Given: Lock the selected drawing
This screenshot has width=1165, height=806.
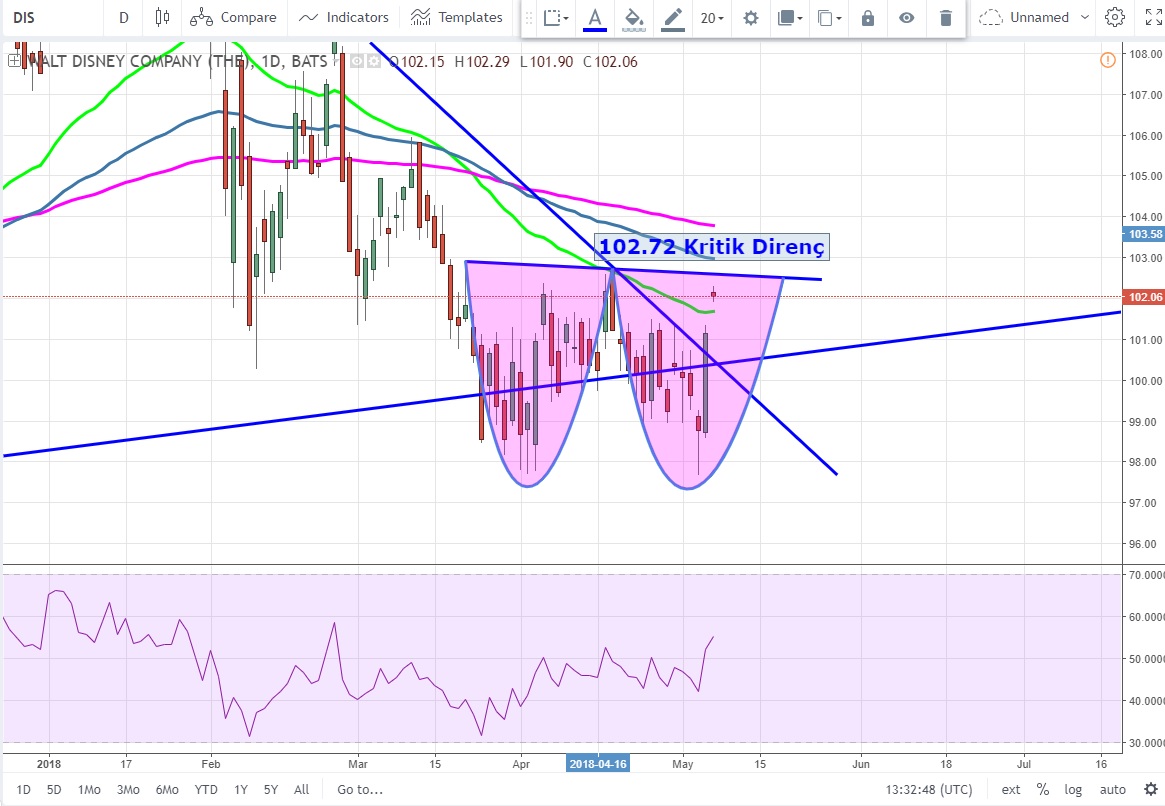Looking at the screenshot, I should (x=868, y=18).
